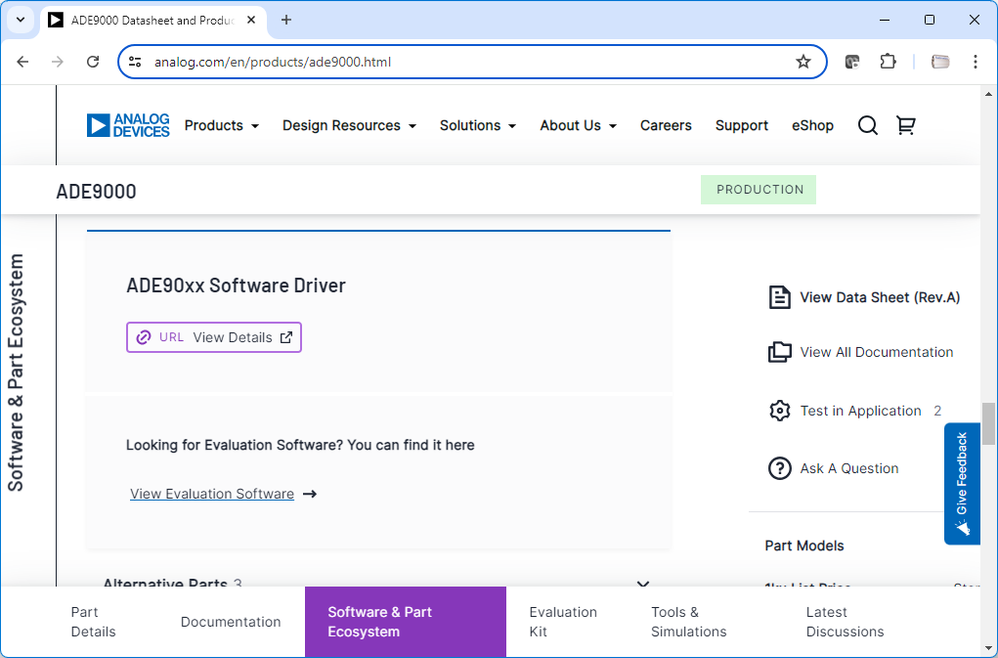Click the Analog Devices logo
998x658 pixels.
tap(128, 125)
